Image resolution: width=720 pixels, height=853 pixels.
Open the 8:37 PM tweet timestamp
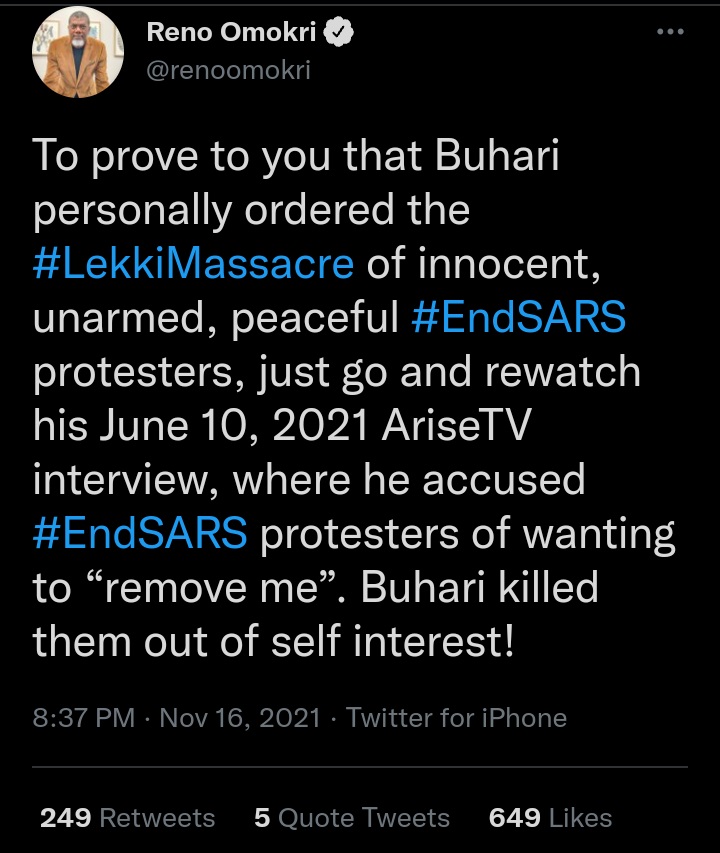[84, 718]
